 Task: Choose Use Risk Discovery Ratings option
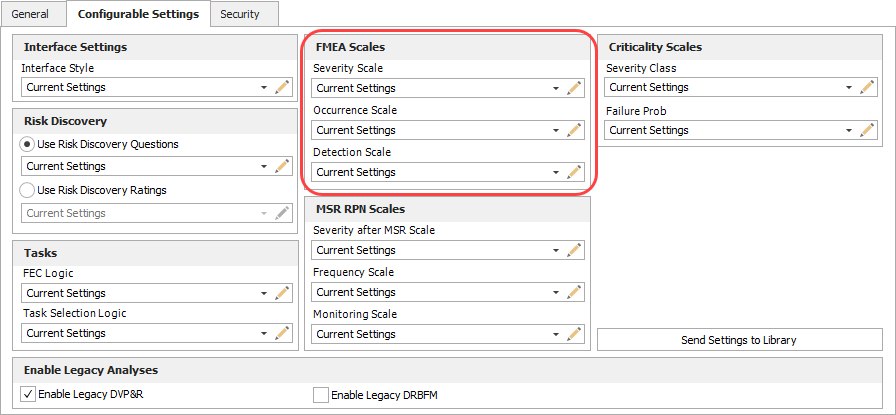click(28, 190)
